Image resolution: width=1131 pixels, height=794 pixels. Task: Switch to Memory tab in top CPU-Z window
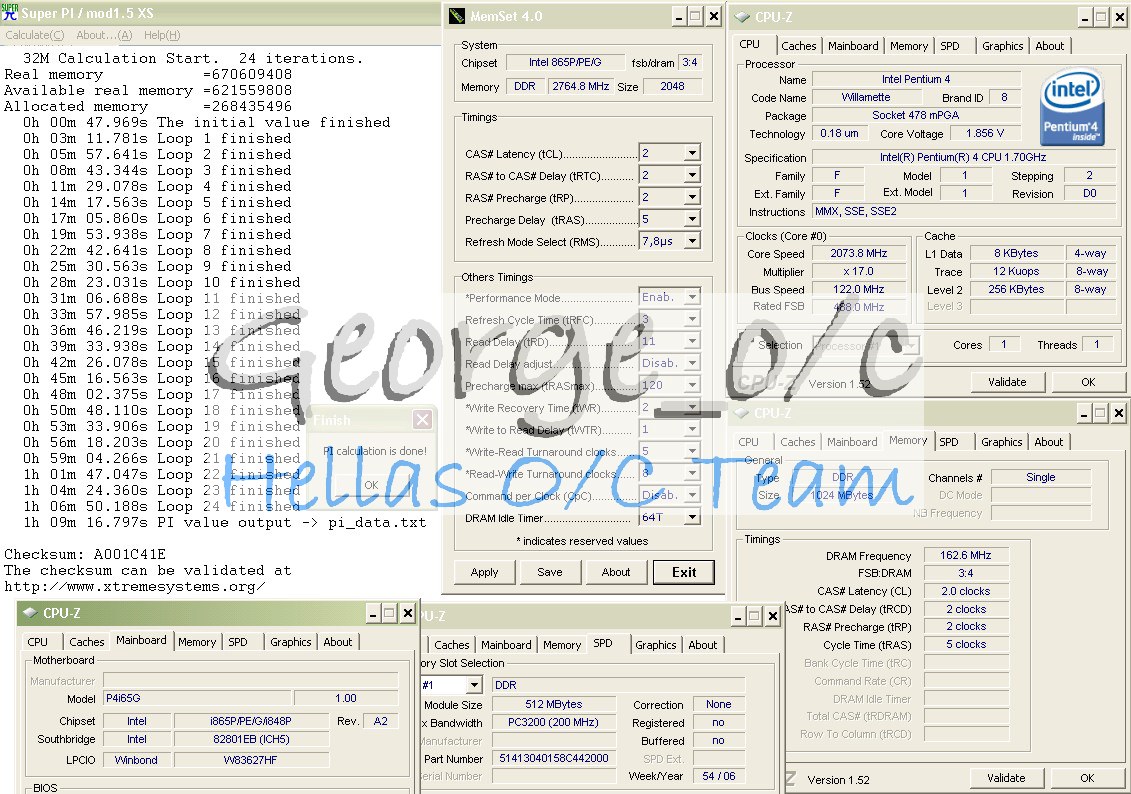[909, 46]
